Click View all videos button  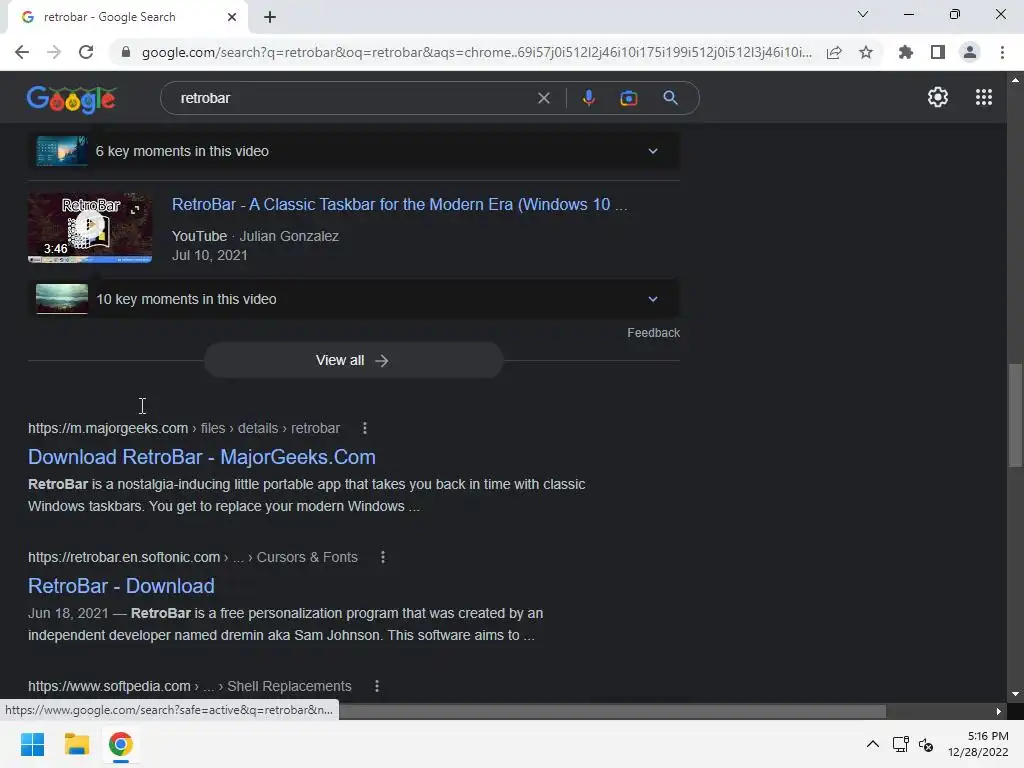coord(353,360)
